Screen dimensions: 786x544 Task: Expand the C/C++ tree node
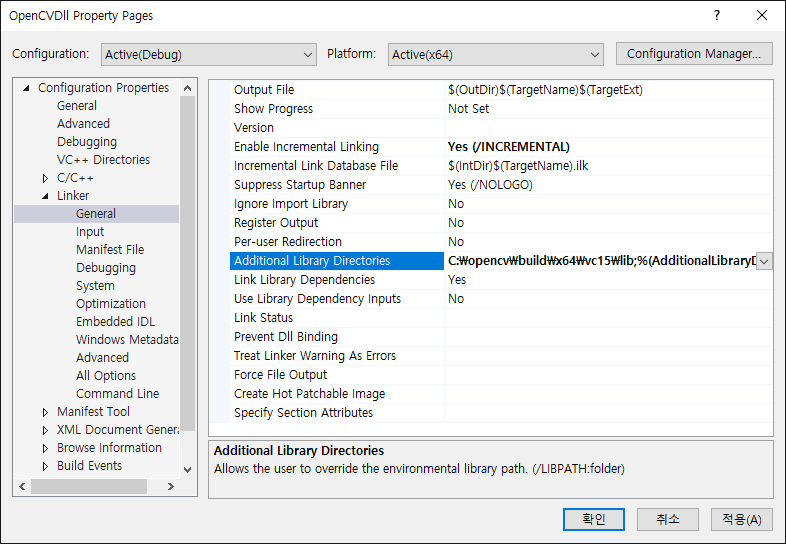pos(46,178)
